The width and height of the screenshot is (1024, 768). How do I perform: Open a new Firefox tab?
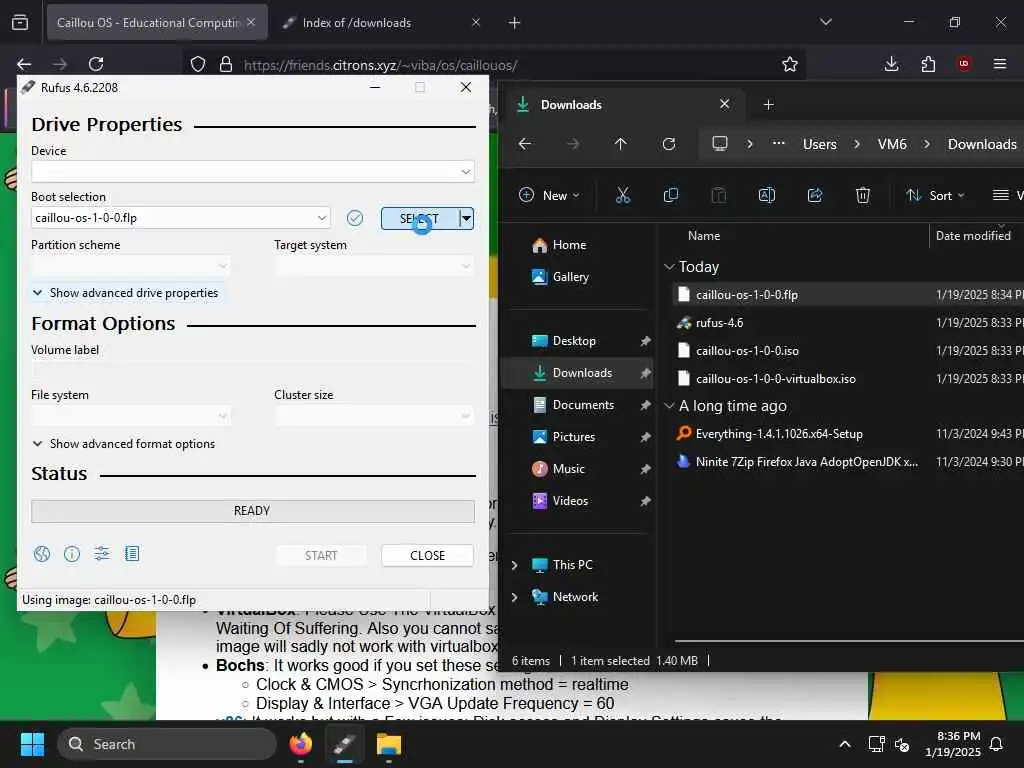point(515,23)
